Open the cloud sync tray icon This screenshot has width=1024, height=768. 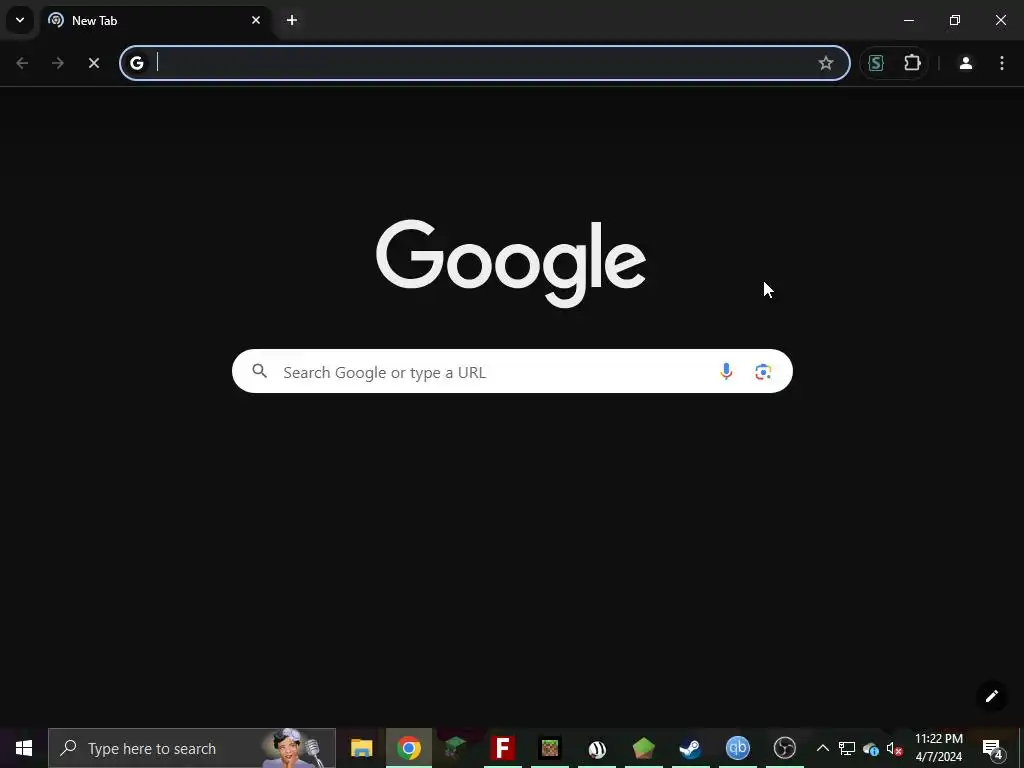(871, 748)
